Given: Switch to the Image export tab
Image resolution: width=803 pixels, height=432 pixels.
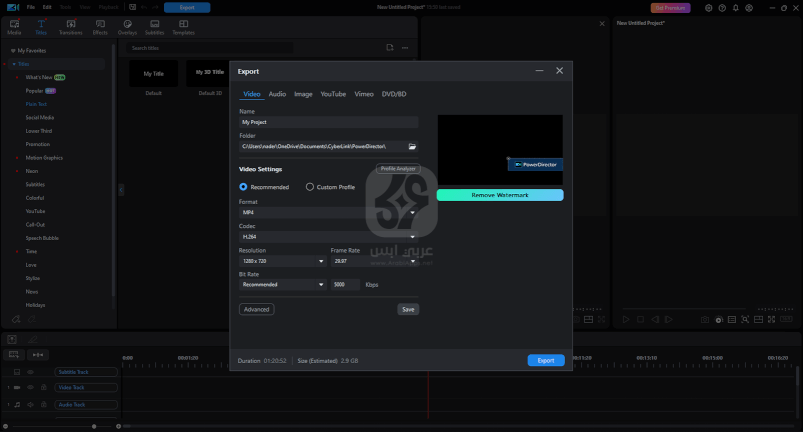Looking at the screenshot, I should coord(303,94).
